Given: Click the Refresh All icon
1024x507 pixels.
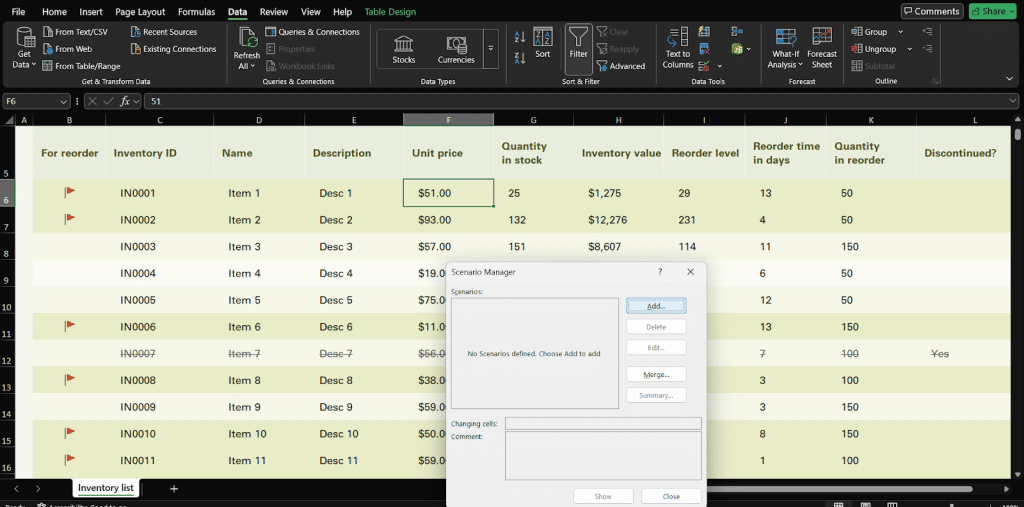Looking at the screenshot, I should [x=247, y=38].
